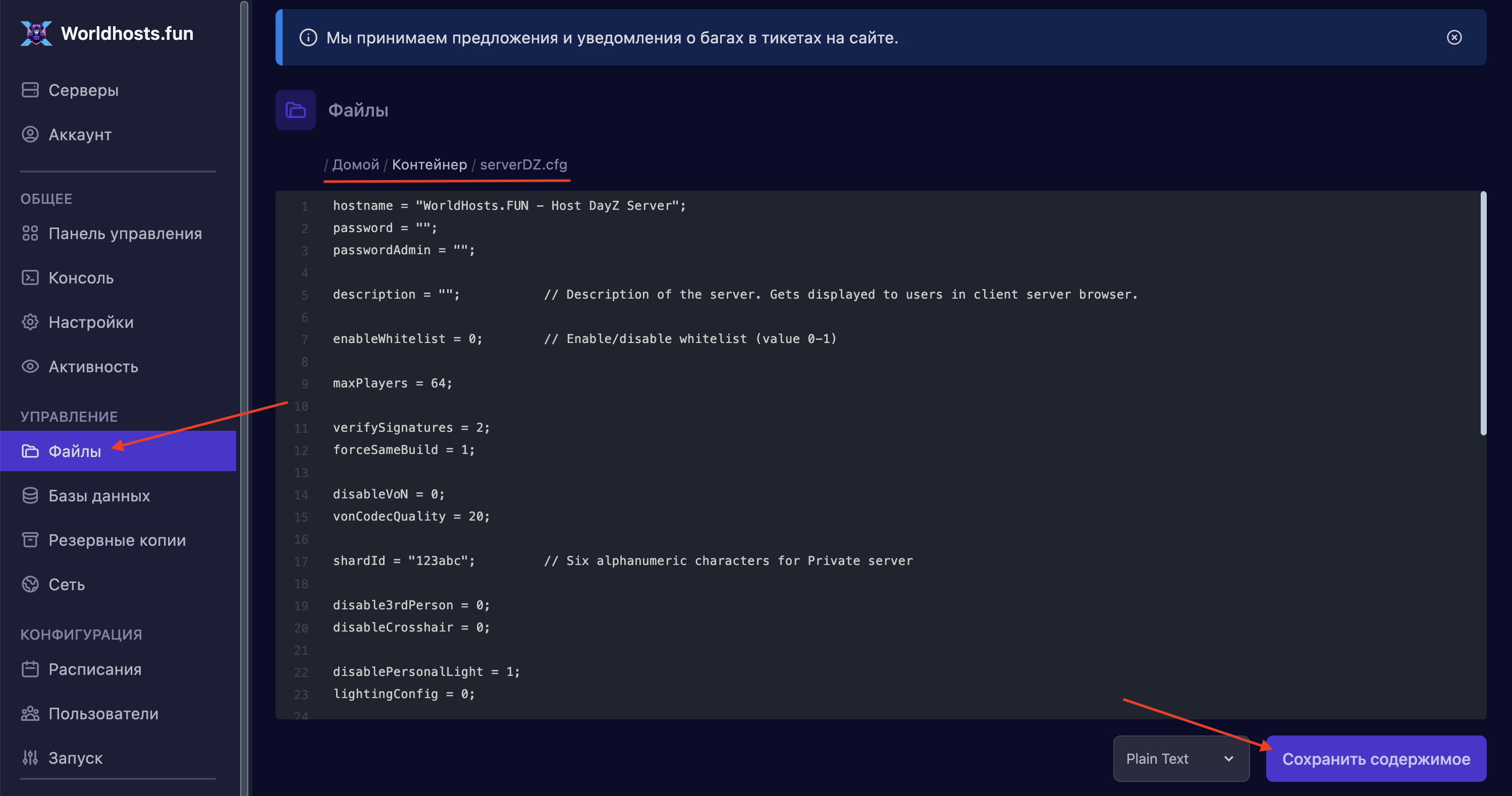Dismiss the notification banner
This screenshot has height=796, width=1512.
point(1454,37)
